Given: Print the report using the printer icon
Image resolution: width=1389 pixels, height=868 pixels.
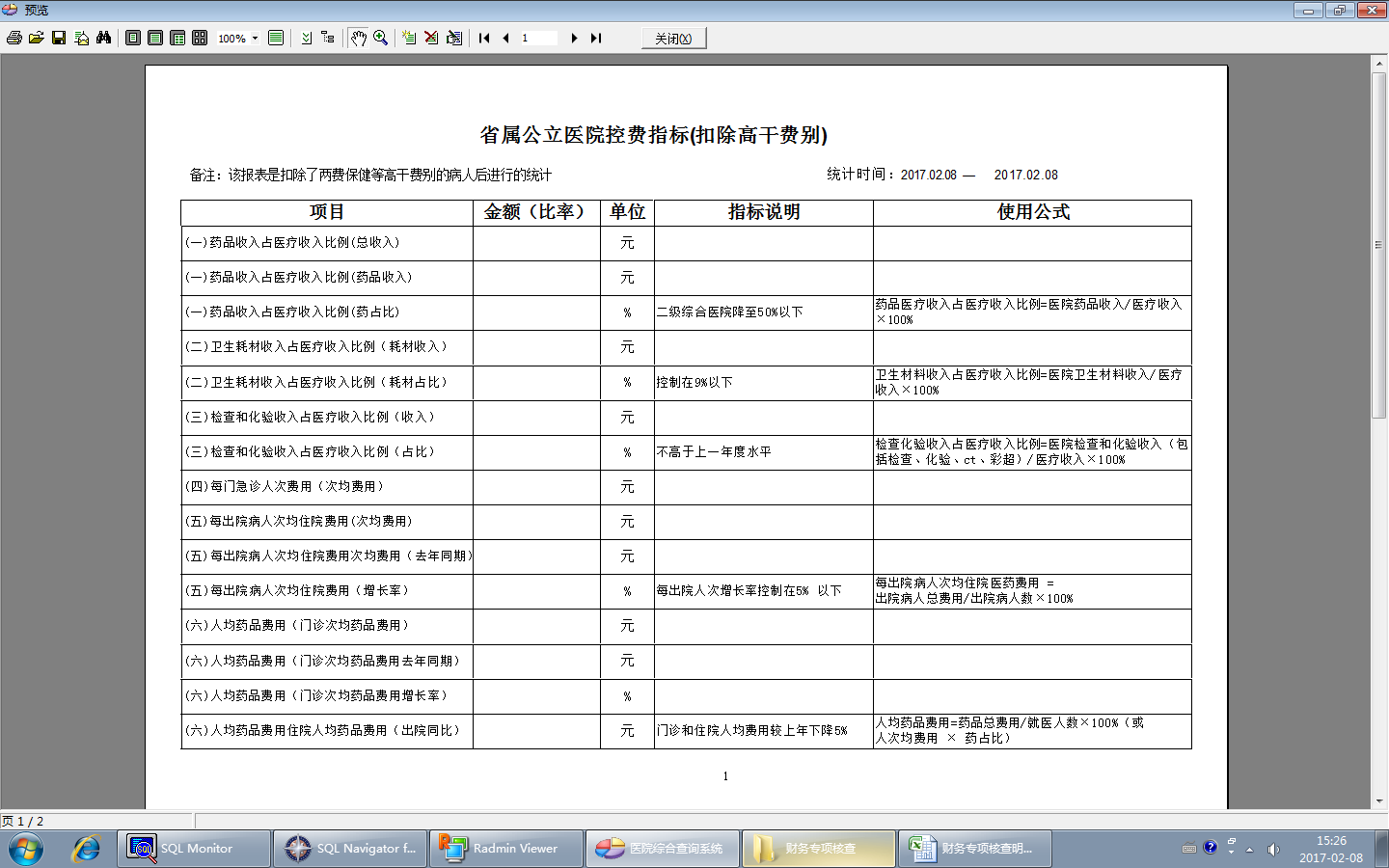Looking at the screenshot, I should tap(14, 38).
